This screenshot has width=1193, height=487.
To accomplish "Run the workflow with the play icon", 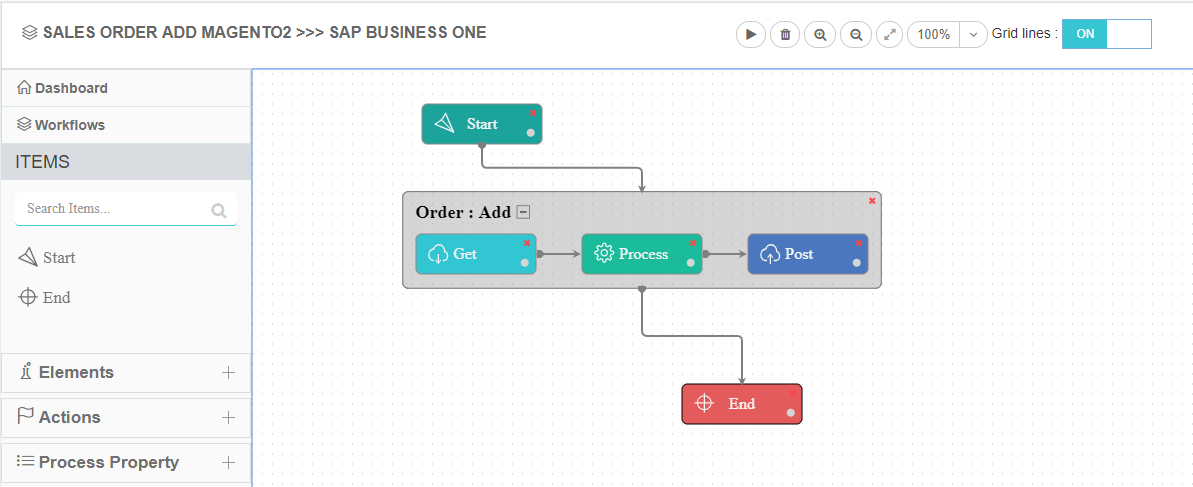I will 750,34.
